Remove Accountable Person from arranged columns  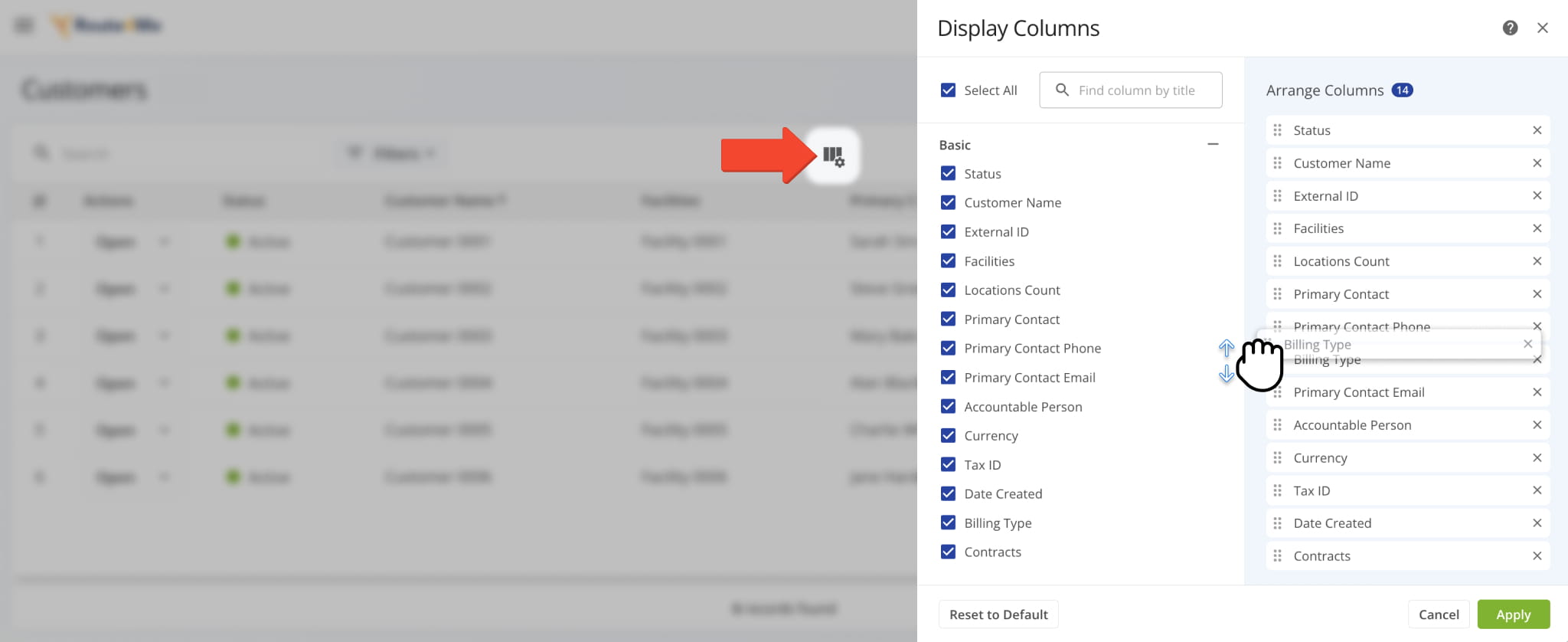(1537, 425)
